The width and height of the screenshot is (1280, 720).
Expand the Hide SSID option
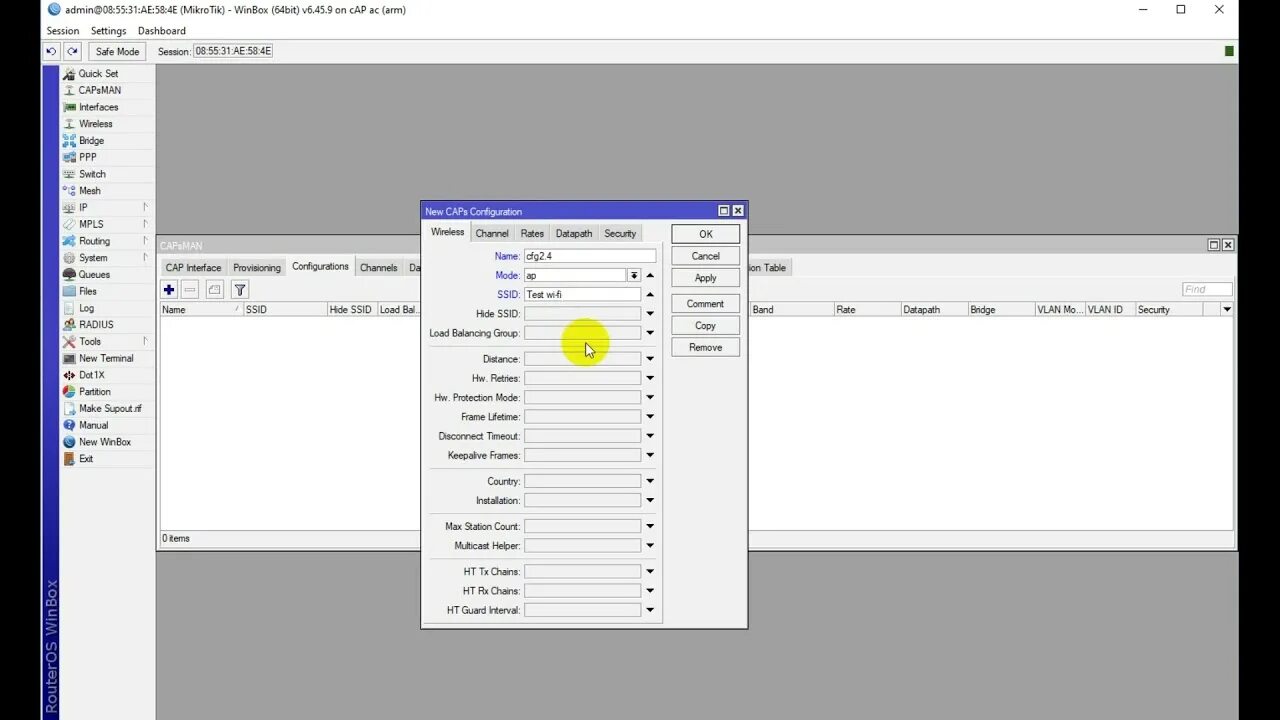650,314
